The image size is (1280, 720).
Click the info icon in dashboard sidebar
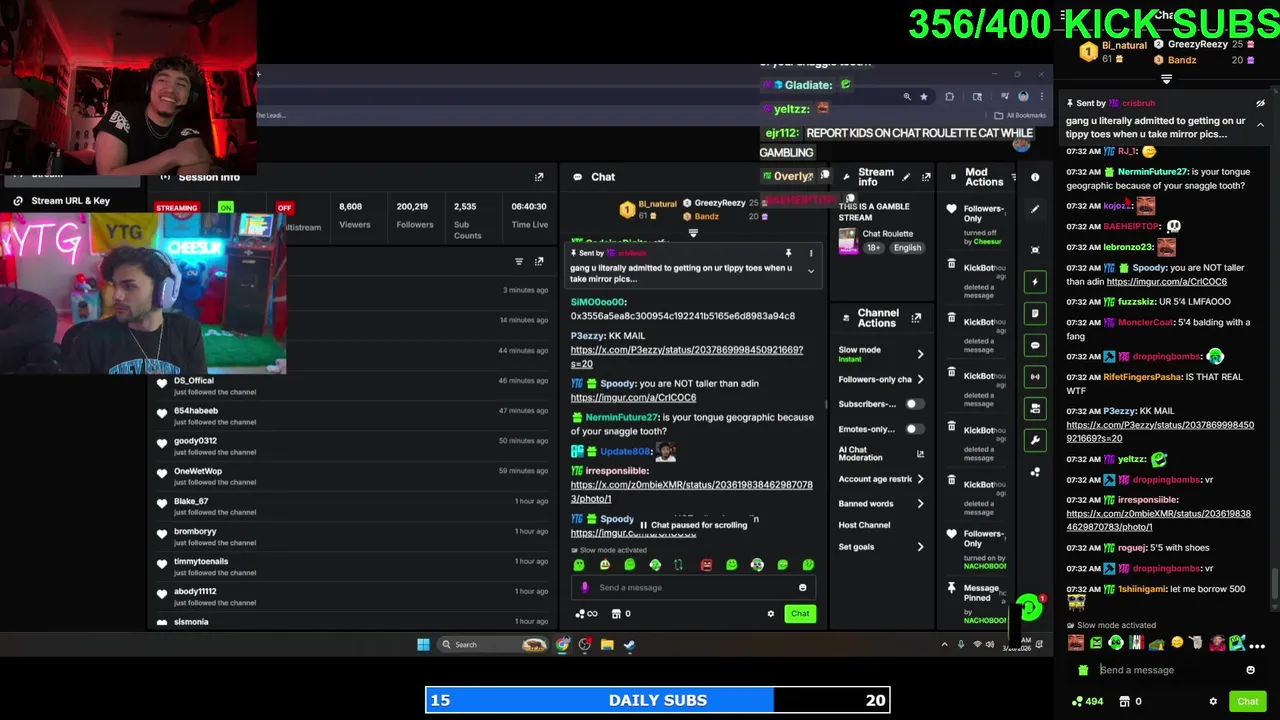coord(1035,178)
